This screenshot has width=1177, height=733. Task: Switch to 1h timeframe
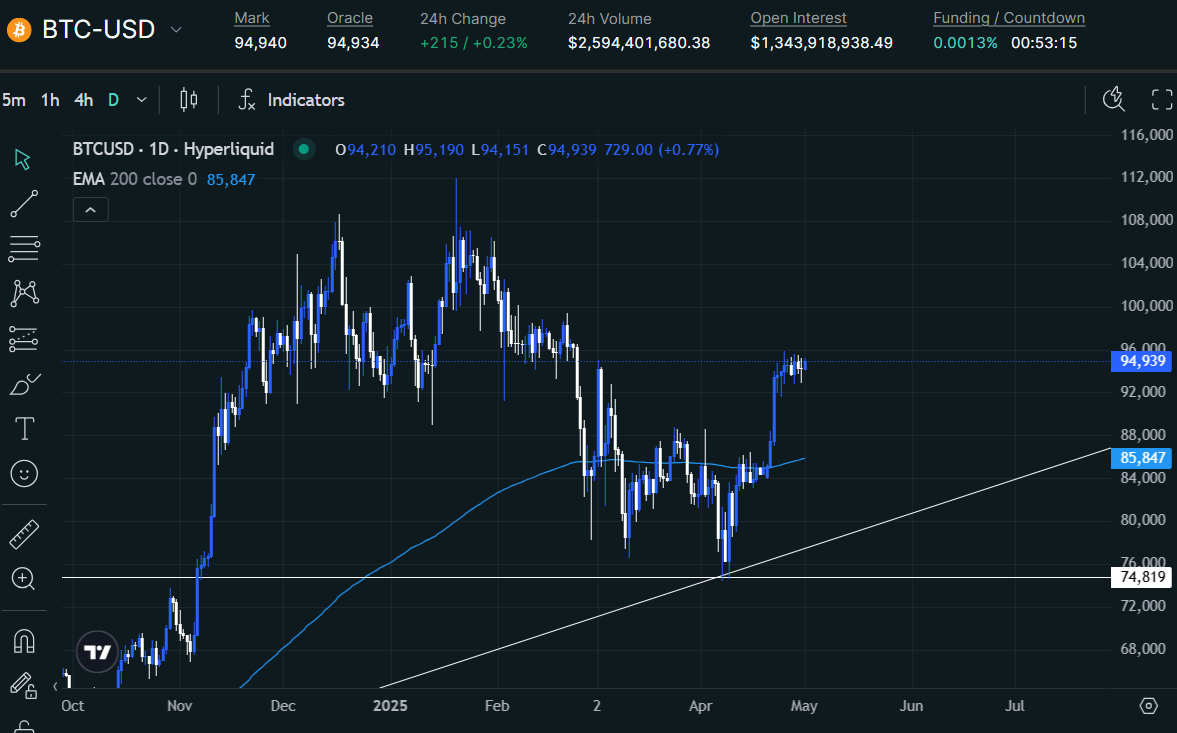[x=50, y=100]
